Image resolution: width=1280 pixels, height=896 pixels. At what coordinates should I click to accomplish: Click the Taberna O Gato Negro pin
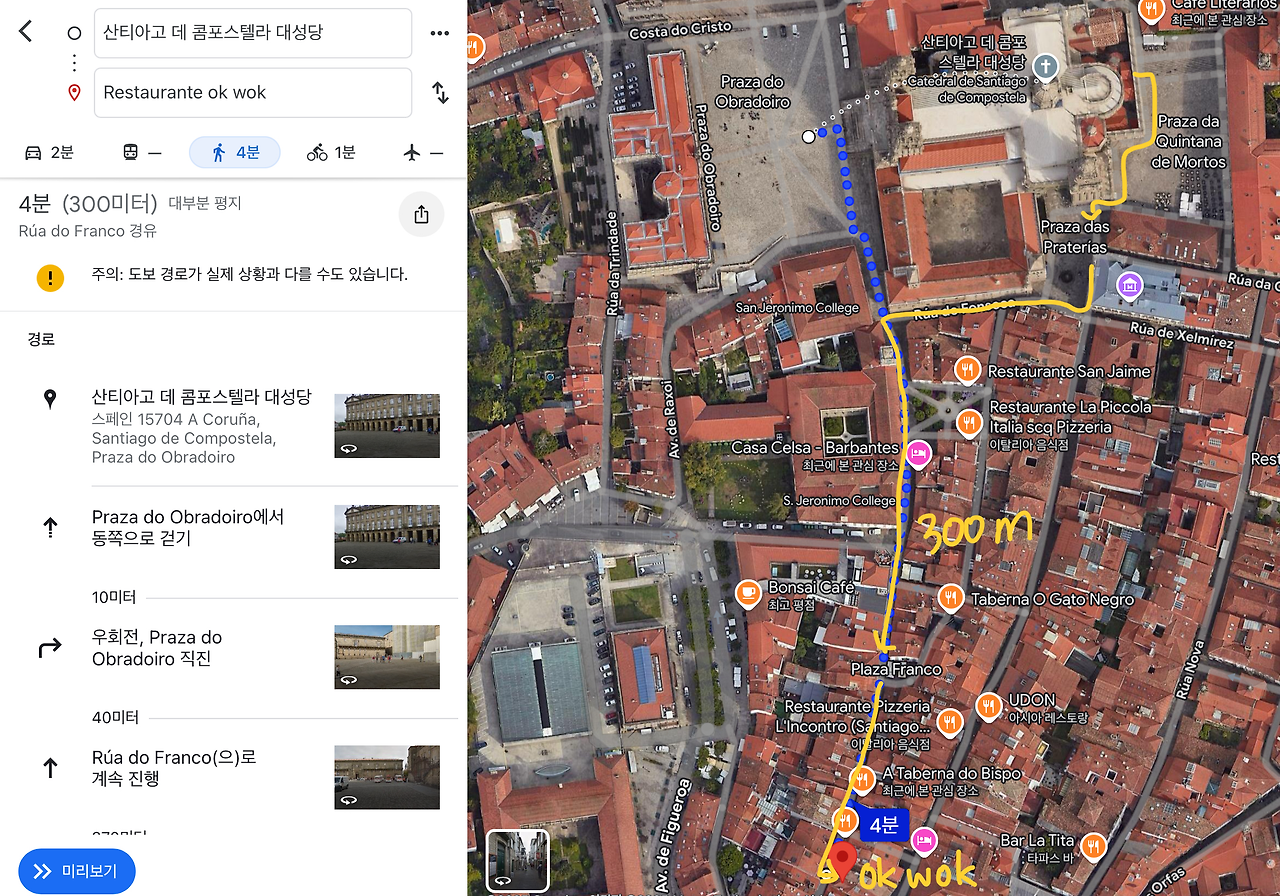(950, 599)
